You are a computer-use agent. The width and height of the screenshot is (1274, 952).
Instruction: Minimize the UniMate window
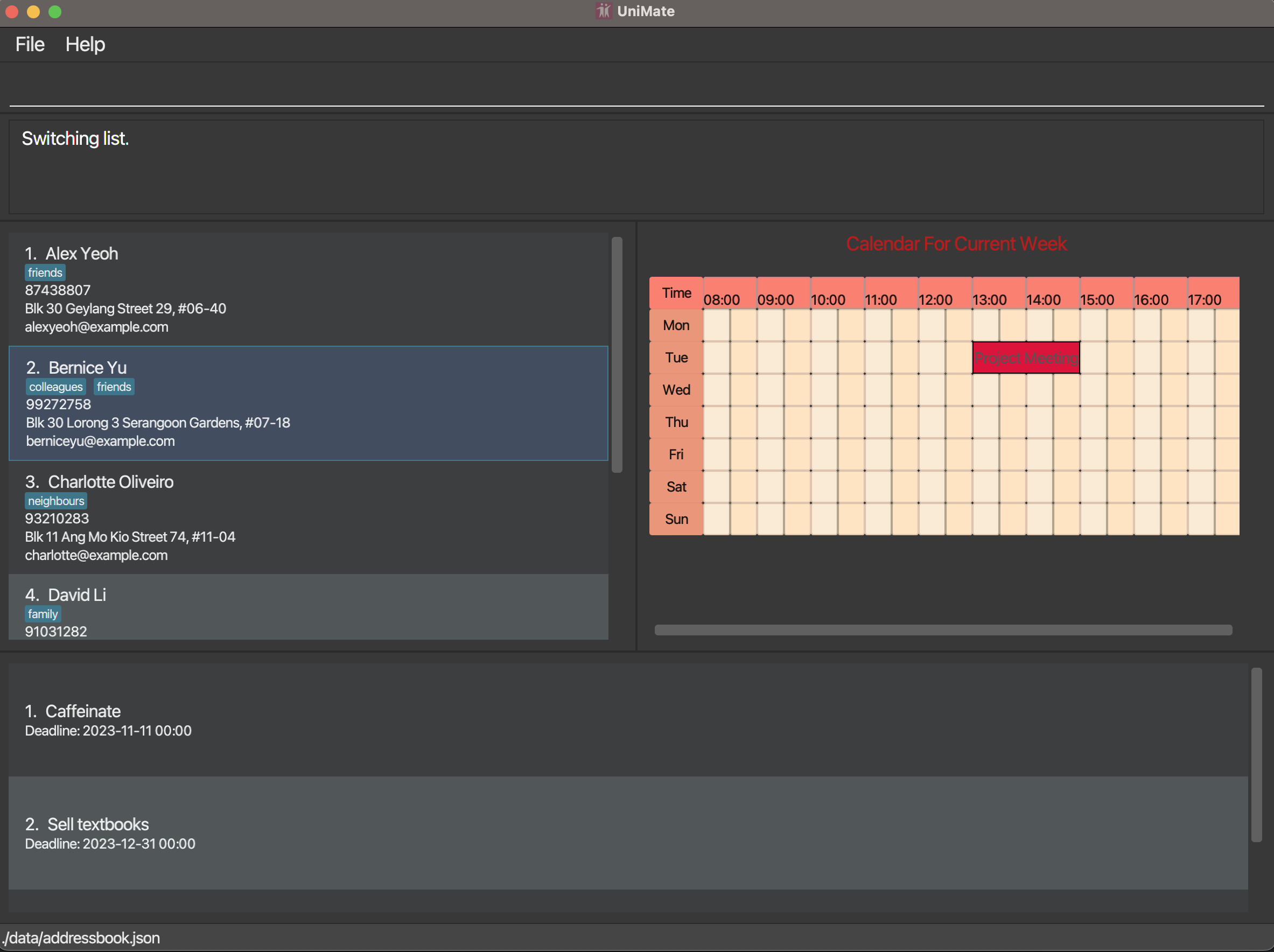33,11
